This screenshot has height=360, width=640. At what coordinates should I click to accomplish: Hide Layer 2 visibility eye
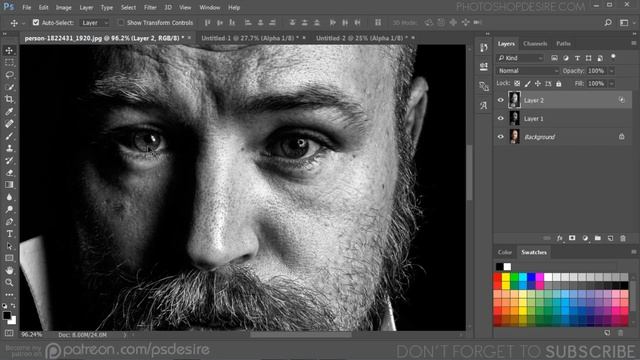point(501,100)
